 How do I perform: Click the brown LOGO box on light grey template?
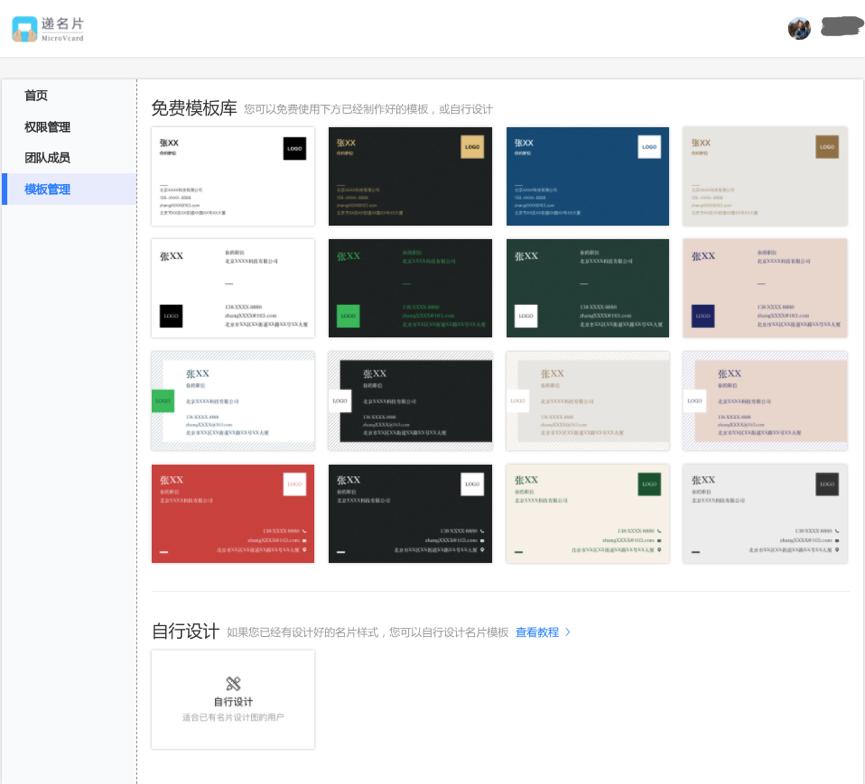pyautogui.click(x=827, y=147)
